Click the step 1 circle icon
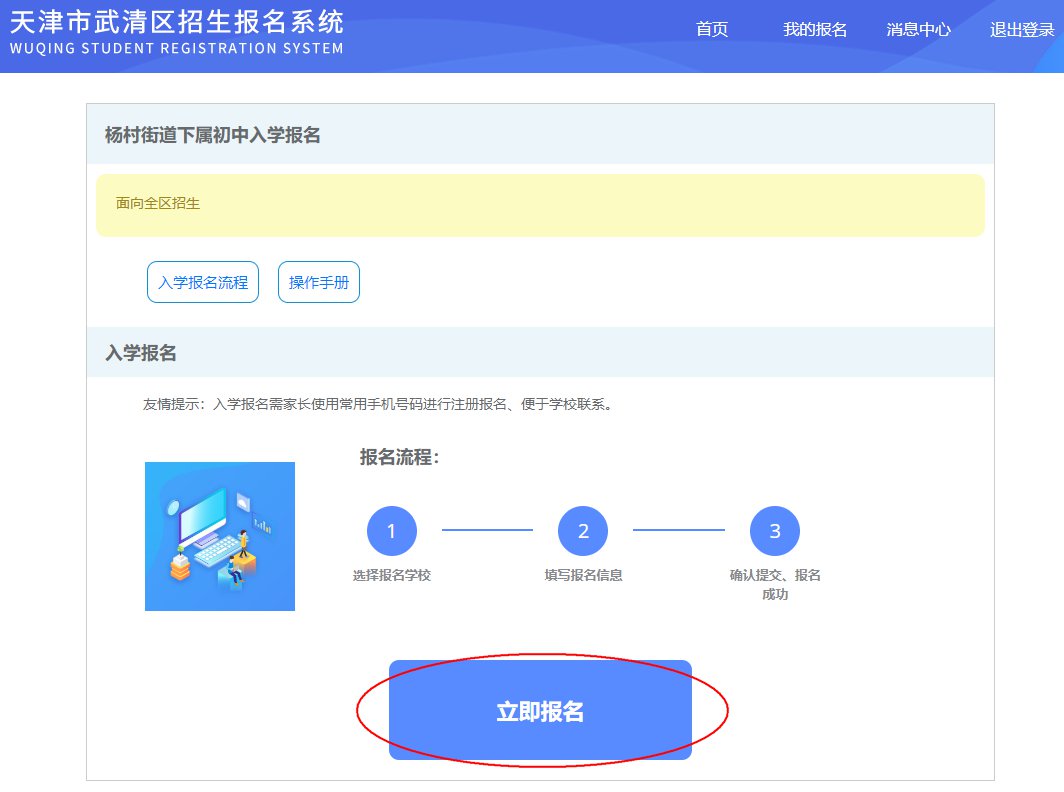This screenshot has width=1064, height=792. point(392,531)
